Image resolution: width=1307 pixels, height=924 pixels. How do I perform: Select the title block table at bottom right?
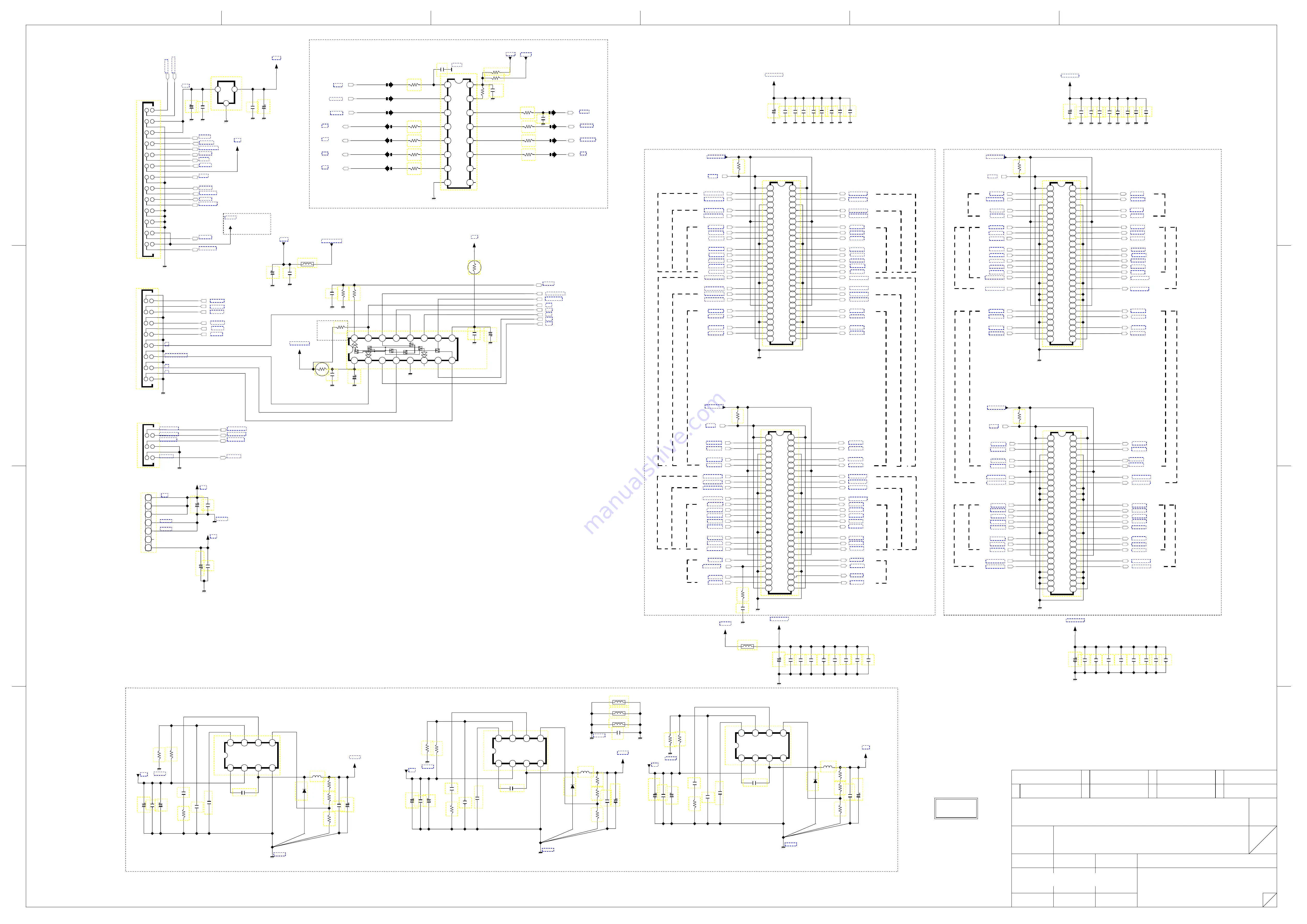[1144, 838]
